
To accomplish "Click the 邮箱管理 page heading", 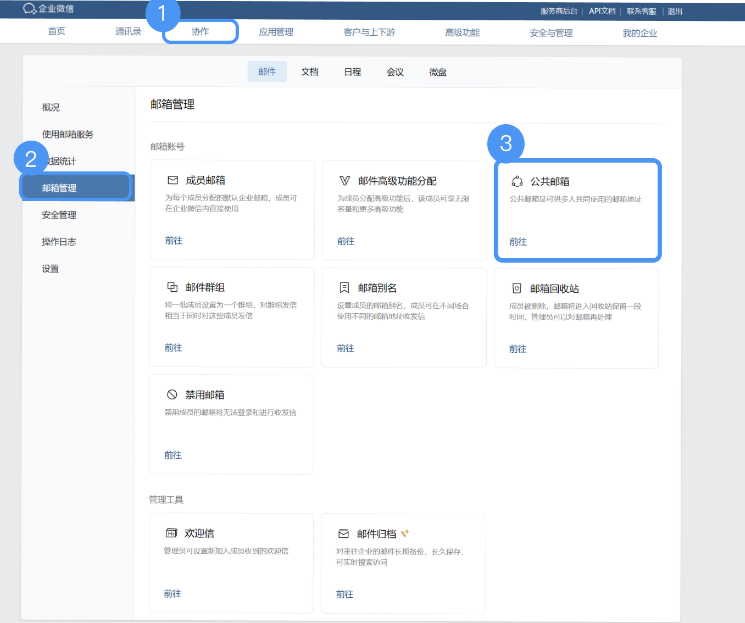I will (172, 104).
